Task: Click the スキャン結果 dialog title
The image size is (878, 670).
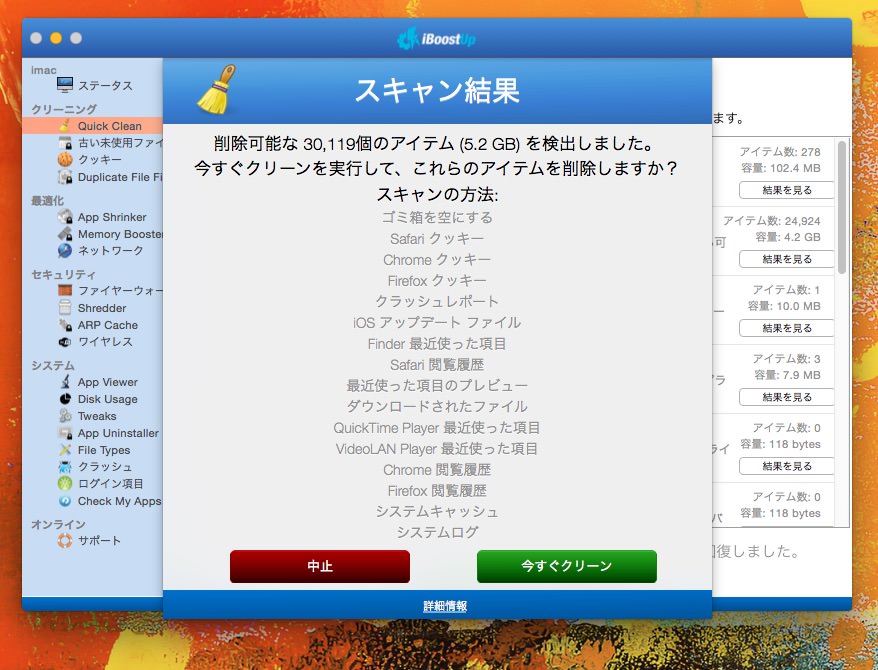Action: pos(437,90)
